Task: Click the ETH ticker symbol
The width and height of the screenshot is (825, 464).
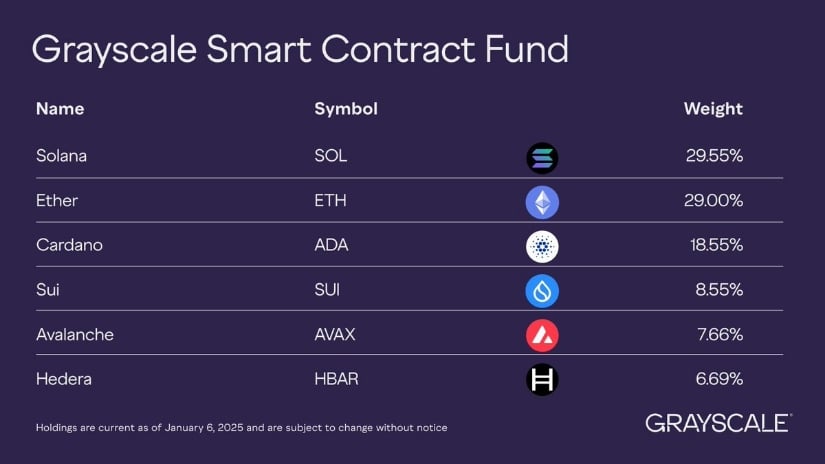Action: point(330,200)
